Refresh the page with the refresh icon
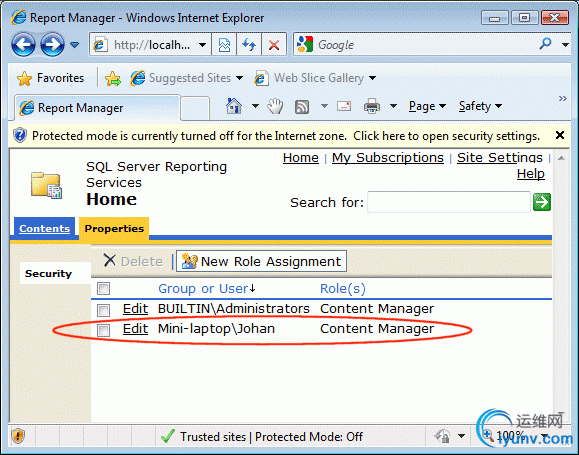This screenshot has height=455, width=579. (249, 45)
